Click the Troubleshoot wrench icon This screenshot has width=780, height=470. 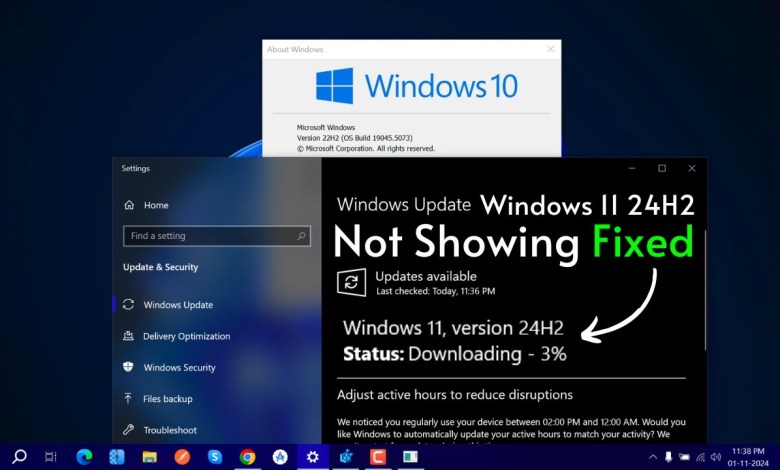128,430
